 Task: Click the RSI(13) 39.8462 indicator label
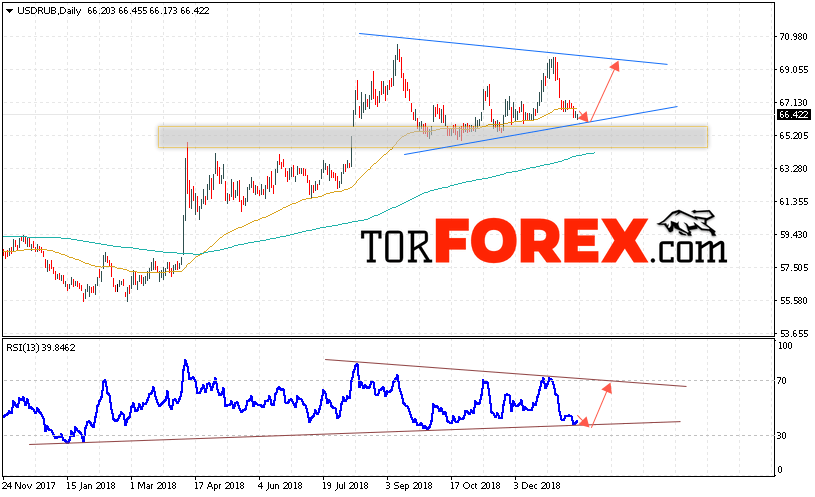(x=41, y=347)
